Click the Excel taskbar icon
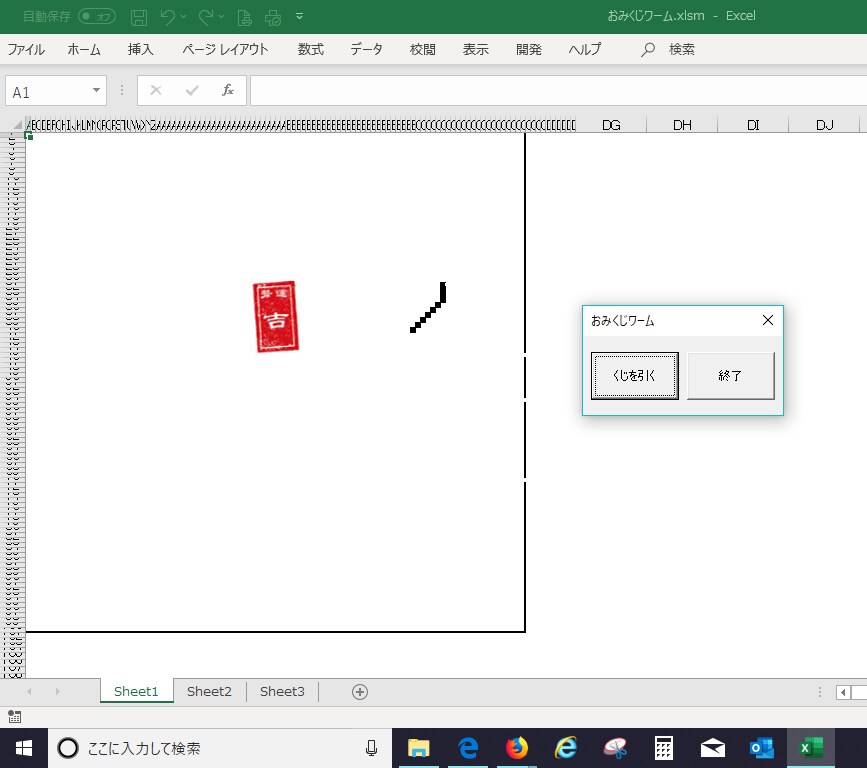The image size is (867, 768). (811, 748)
